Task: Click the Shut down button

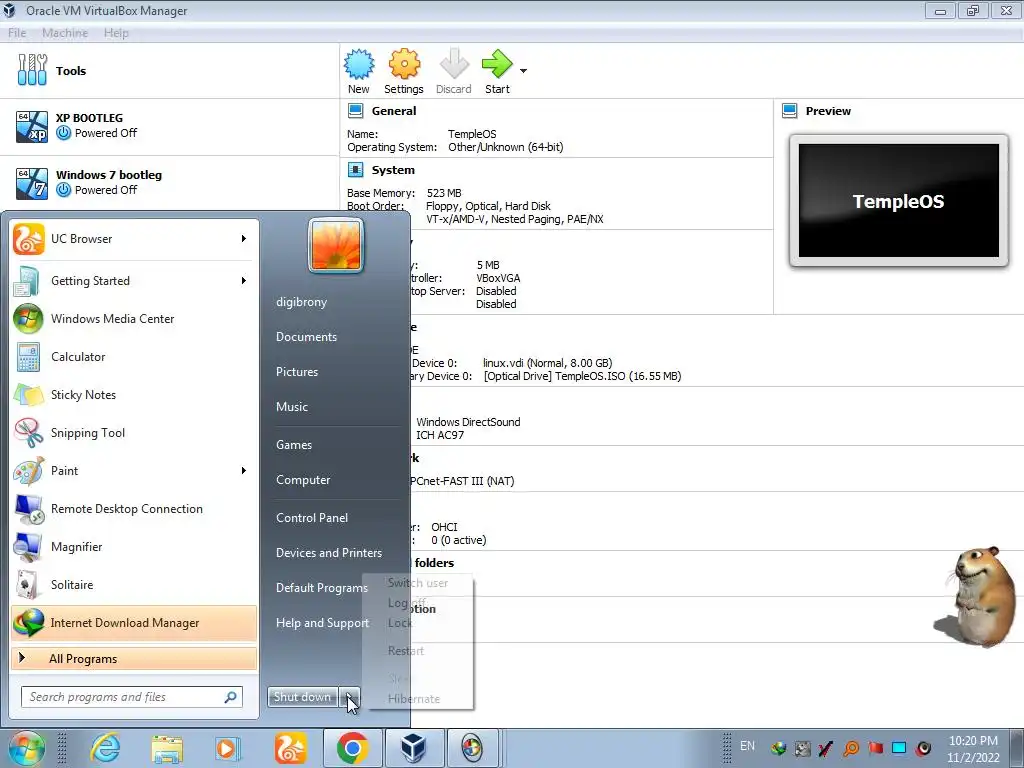Action: pos(302,697)
